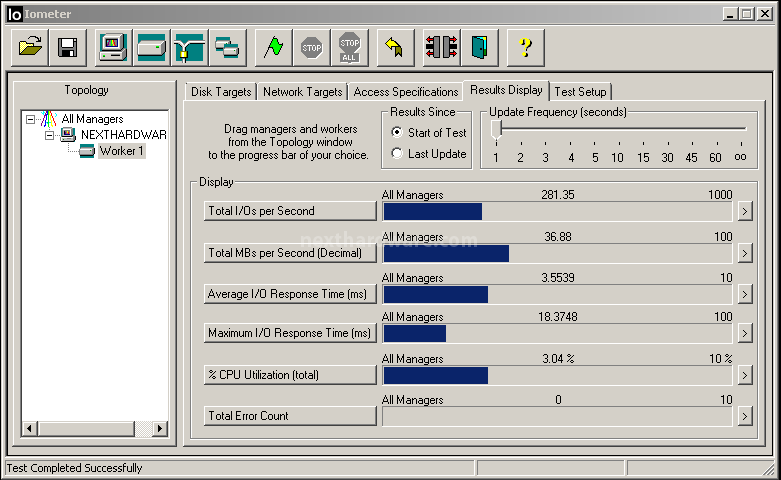Screen dimensions: 781x480
Task: Click the Total I/Os per Second progress bar
Action: 557,212
